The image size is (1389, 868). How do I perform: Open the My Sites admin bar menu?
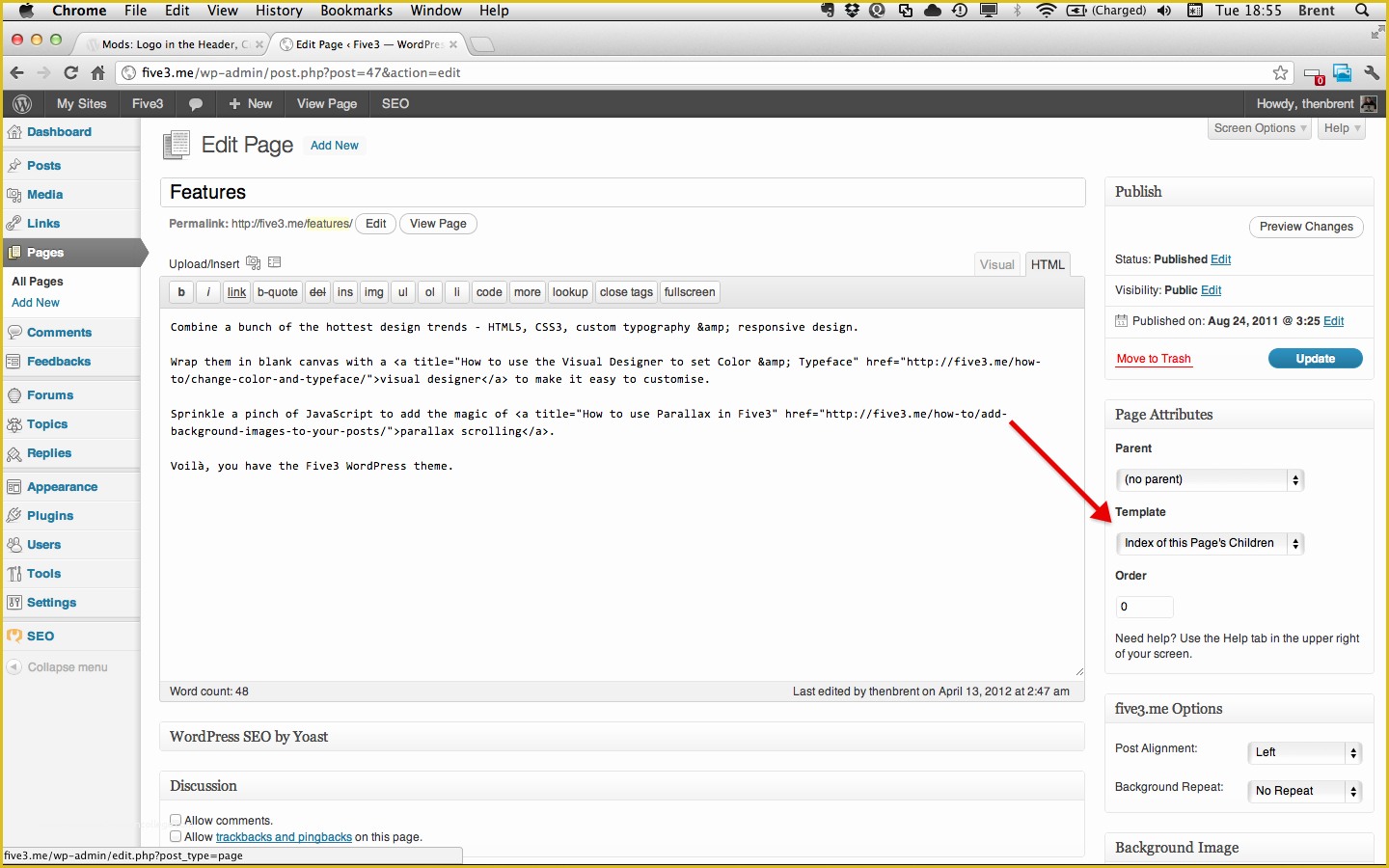[x=81, y=104]
